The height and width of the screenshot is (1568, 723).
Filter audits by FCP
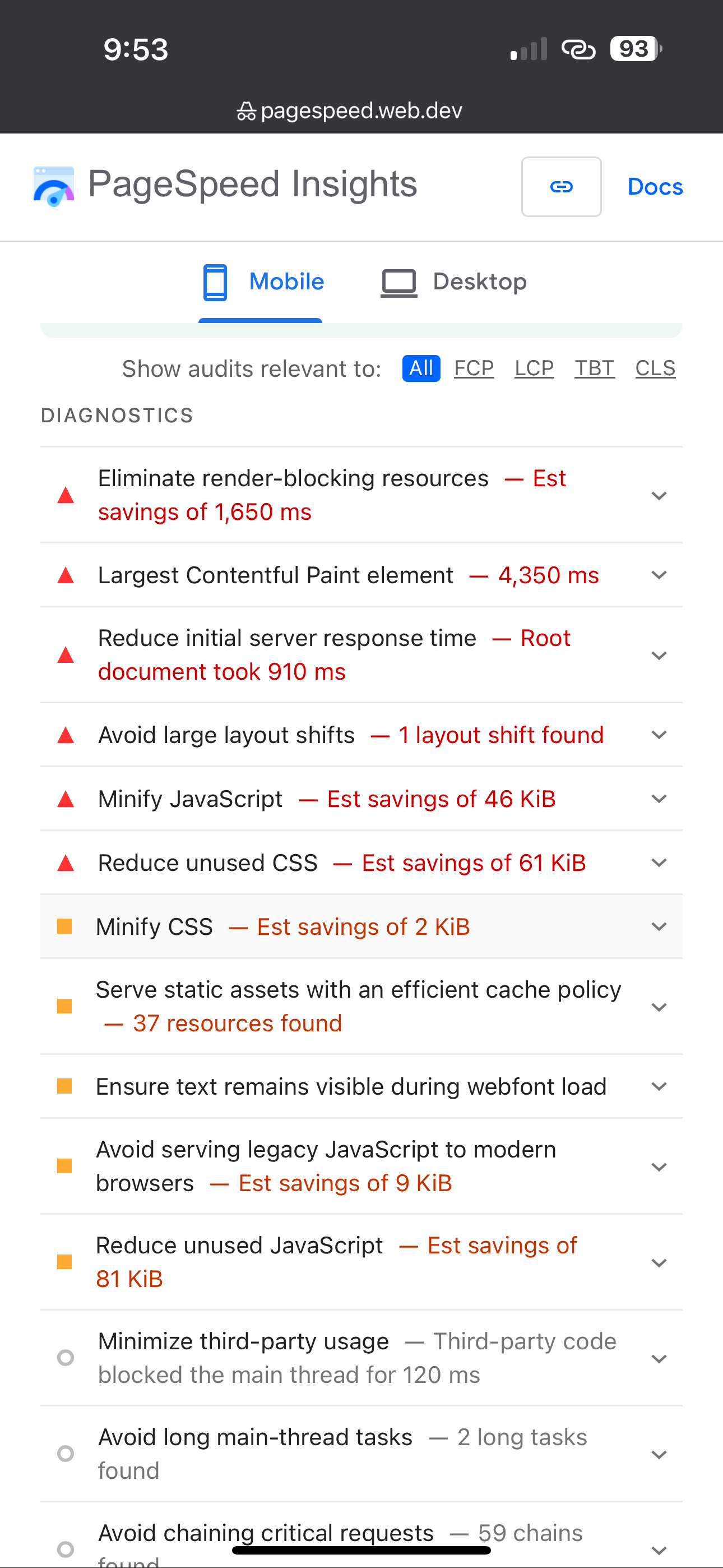pyautogui.click(x=474, y=368)
